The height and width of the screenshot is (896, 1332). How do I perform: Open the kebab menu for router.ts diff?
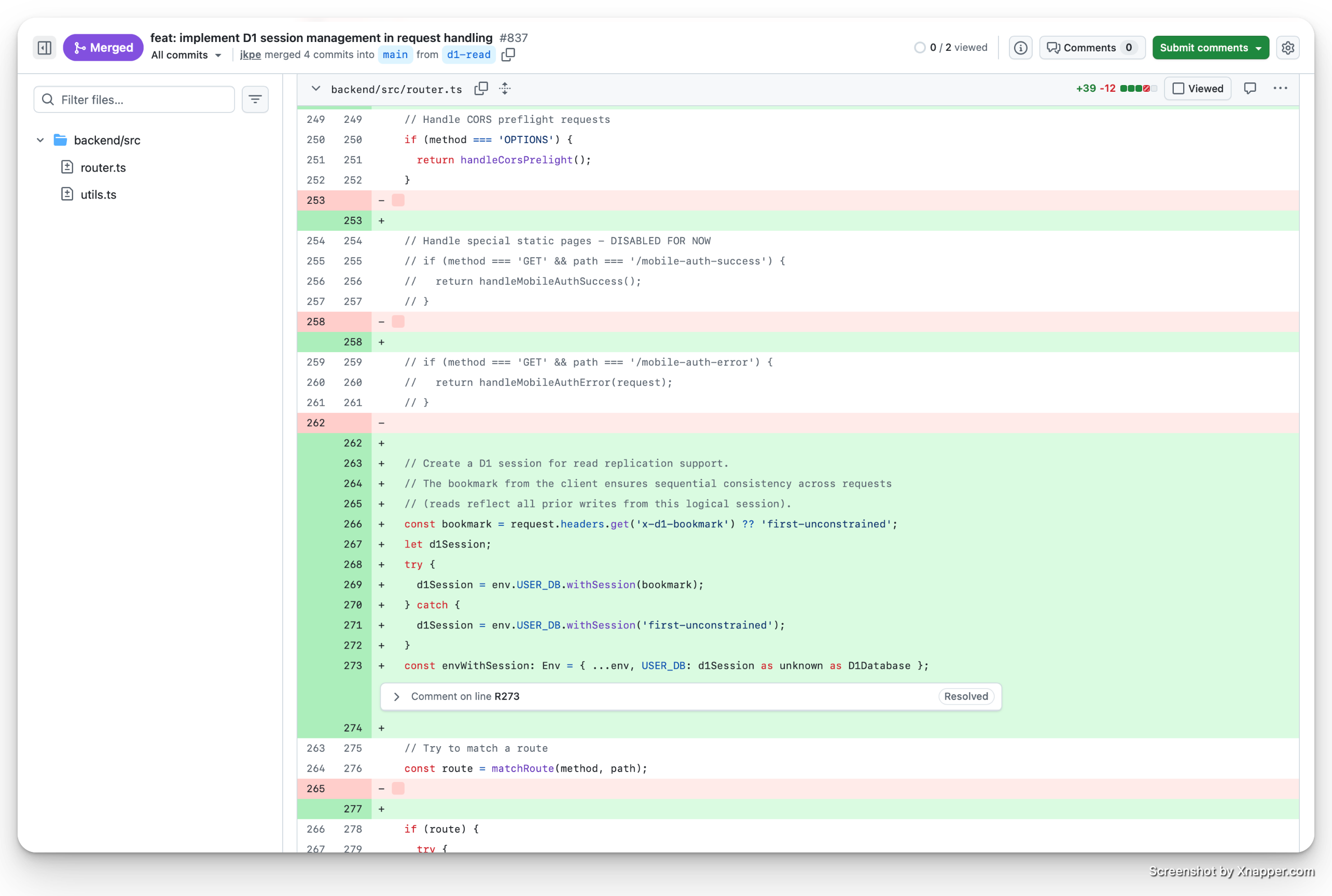coord(1280,88)
